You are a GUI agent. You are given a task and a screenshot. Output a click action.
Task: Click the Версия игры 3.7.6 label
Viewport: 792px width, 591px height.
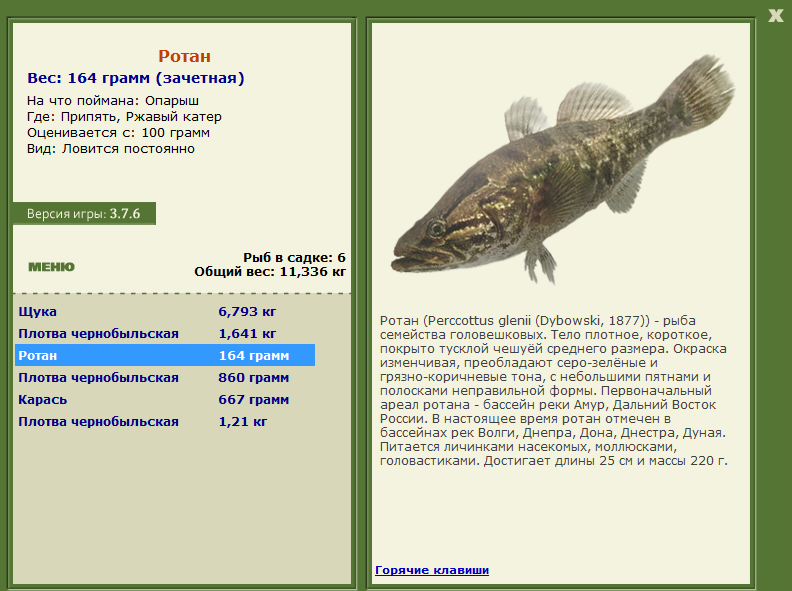coord(84,214)
